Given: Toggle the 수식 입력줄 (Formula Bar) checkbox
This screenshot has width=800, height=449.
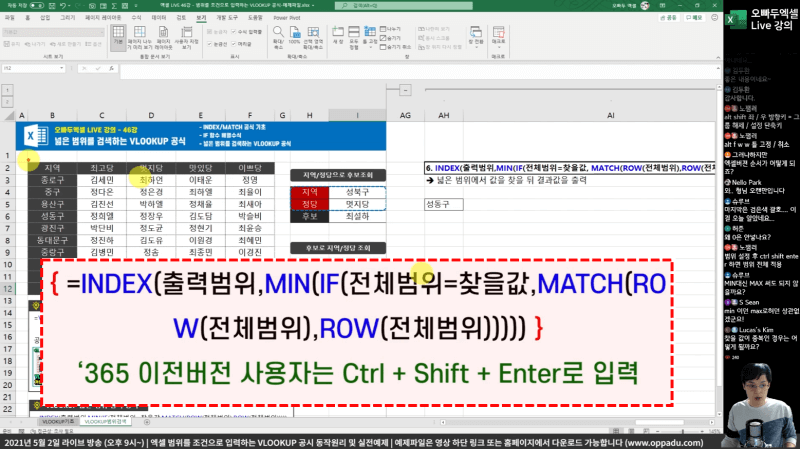Looking at the screenshot, I should tap(234, 32).
